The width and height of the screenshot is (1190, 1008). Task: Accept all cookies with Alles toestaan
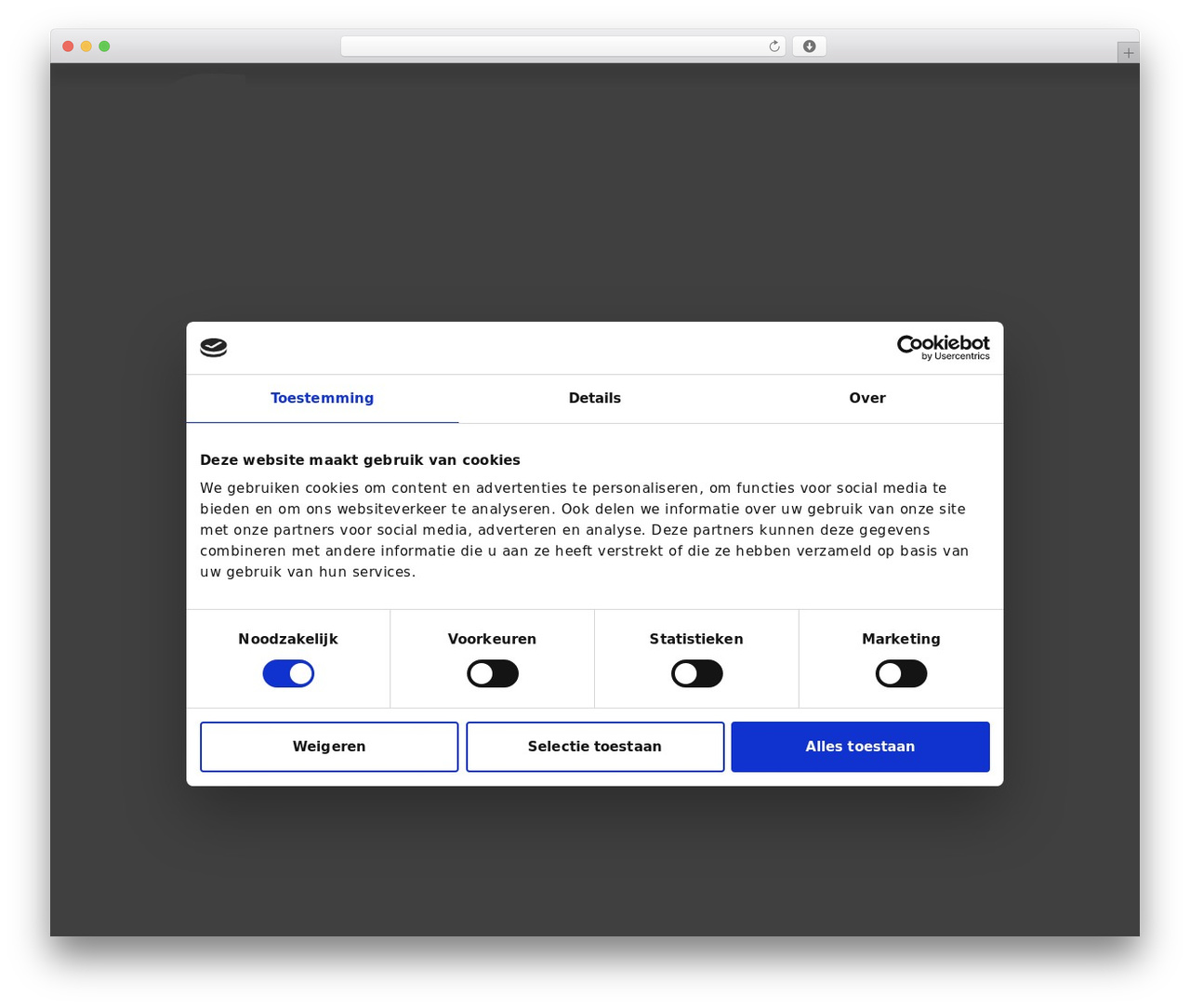click(x=860, y=747)
